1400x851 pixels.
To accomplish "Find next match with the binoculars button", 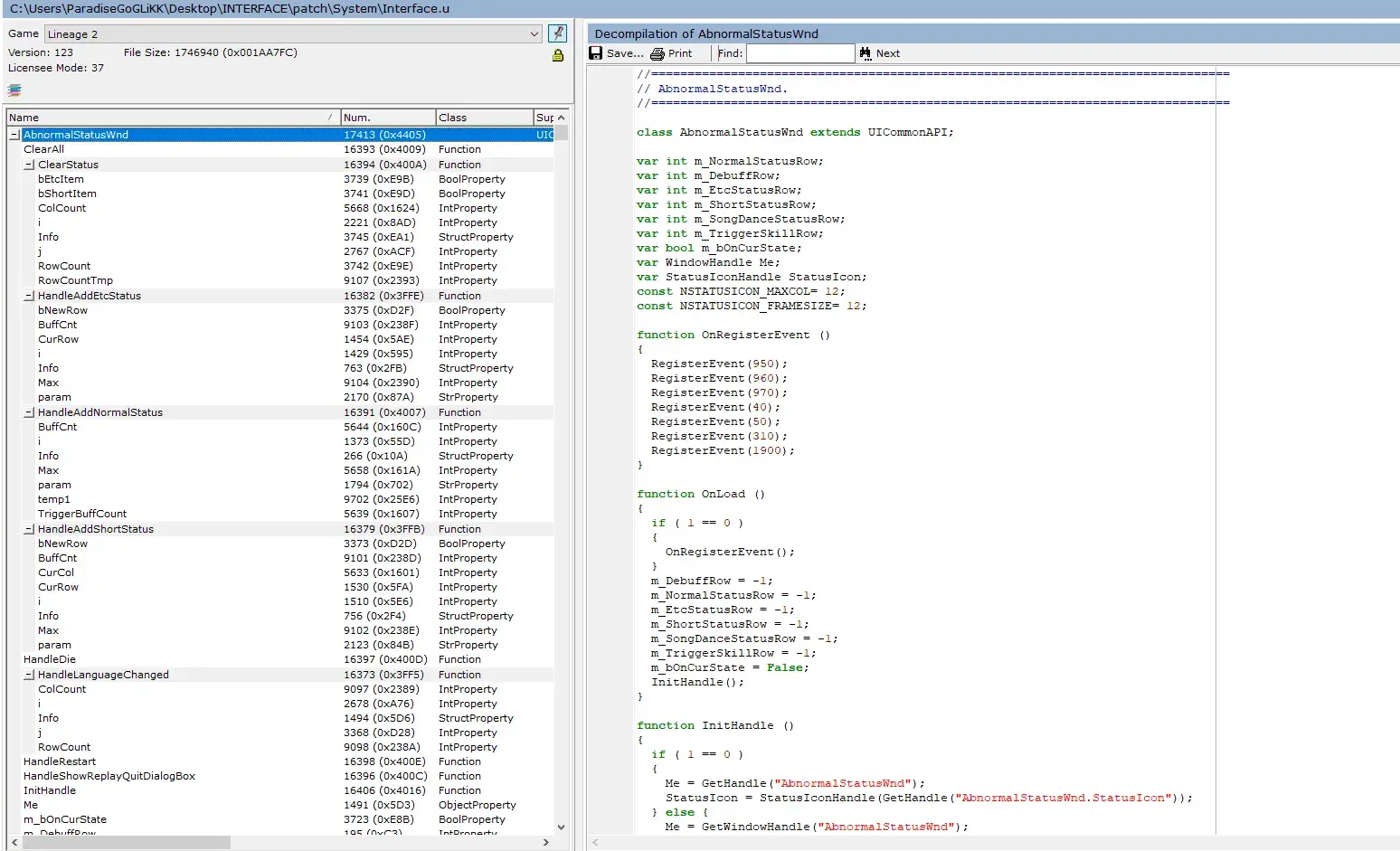I will [880, 53].
